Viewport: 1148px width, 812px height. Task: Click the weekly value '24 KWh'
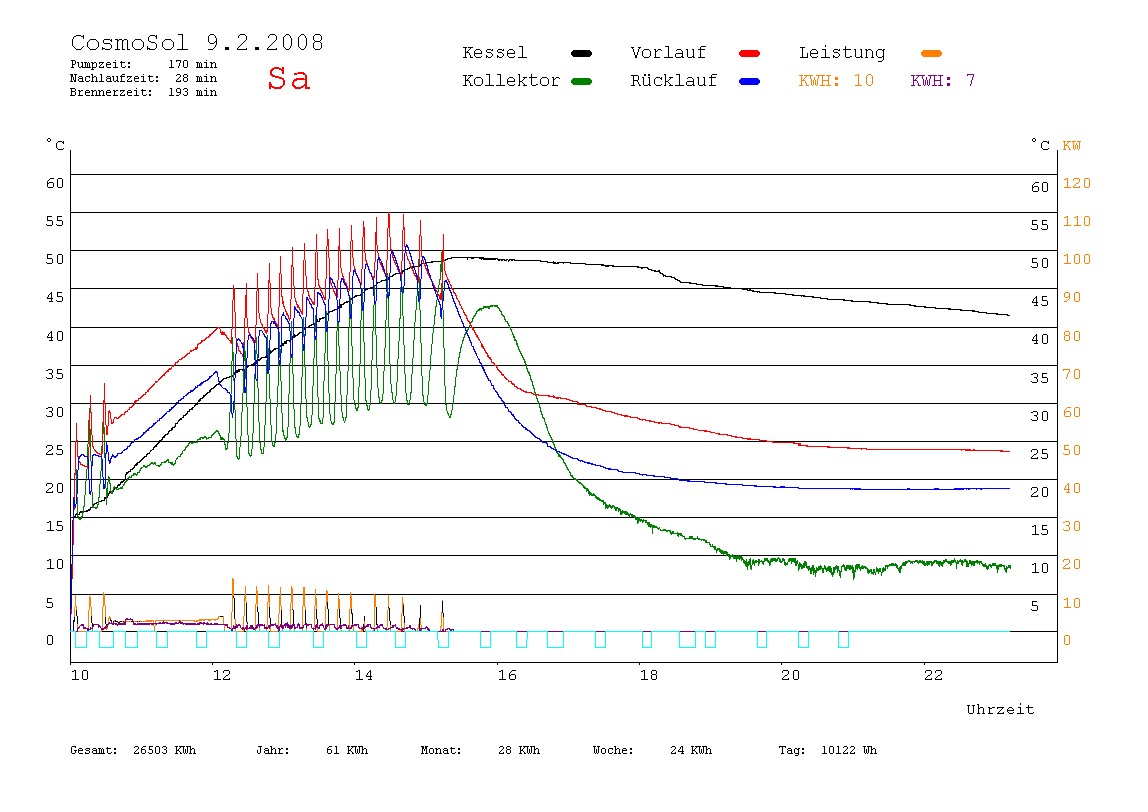pyautogui.click(x=691, y=750)
